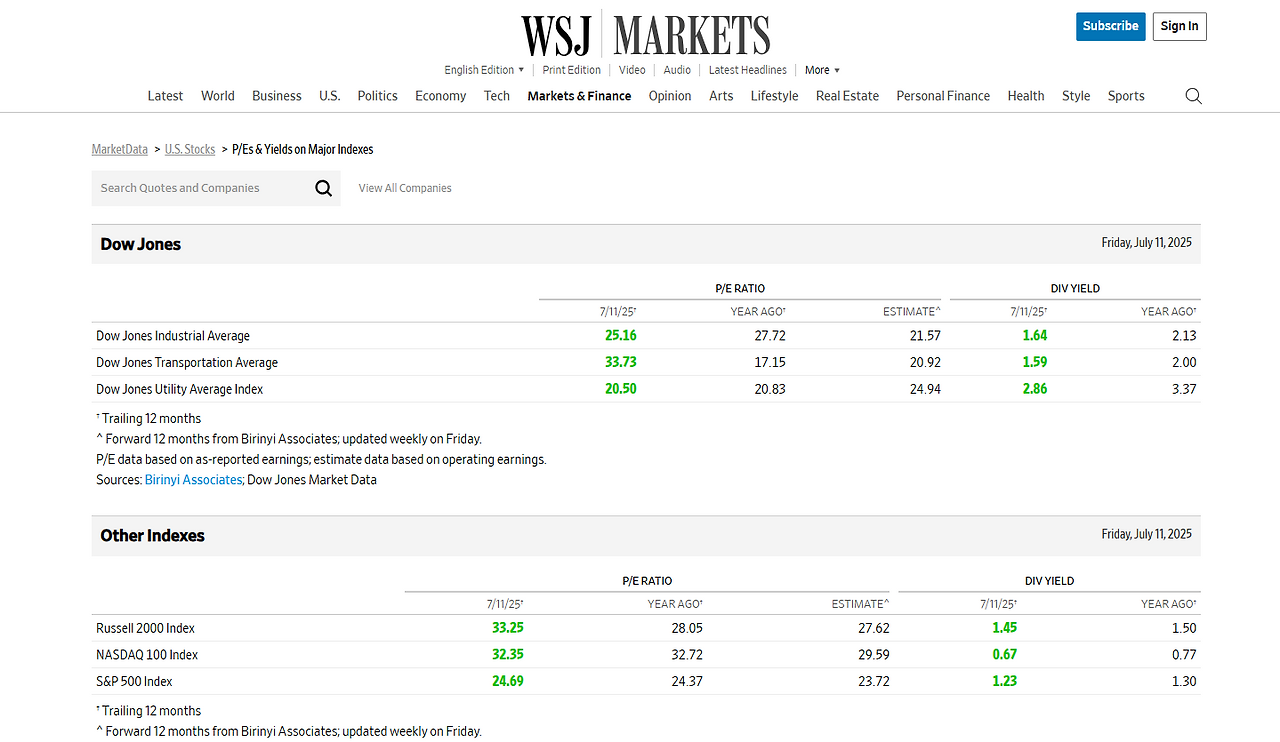The width and height of the screenshot is (1280, 742).
Task: Click the NASDAQ 100 dividend yield 0.67
Action: [1005, 655]
